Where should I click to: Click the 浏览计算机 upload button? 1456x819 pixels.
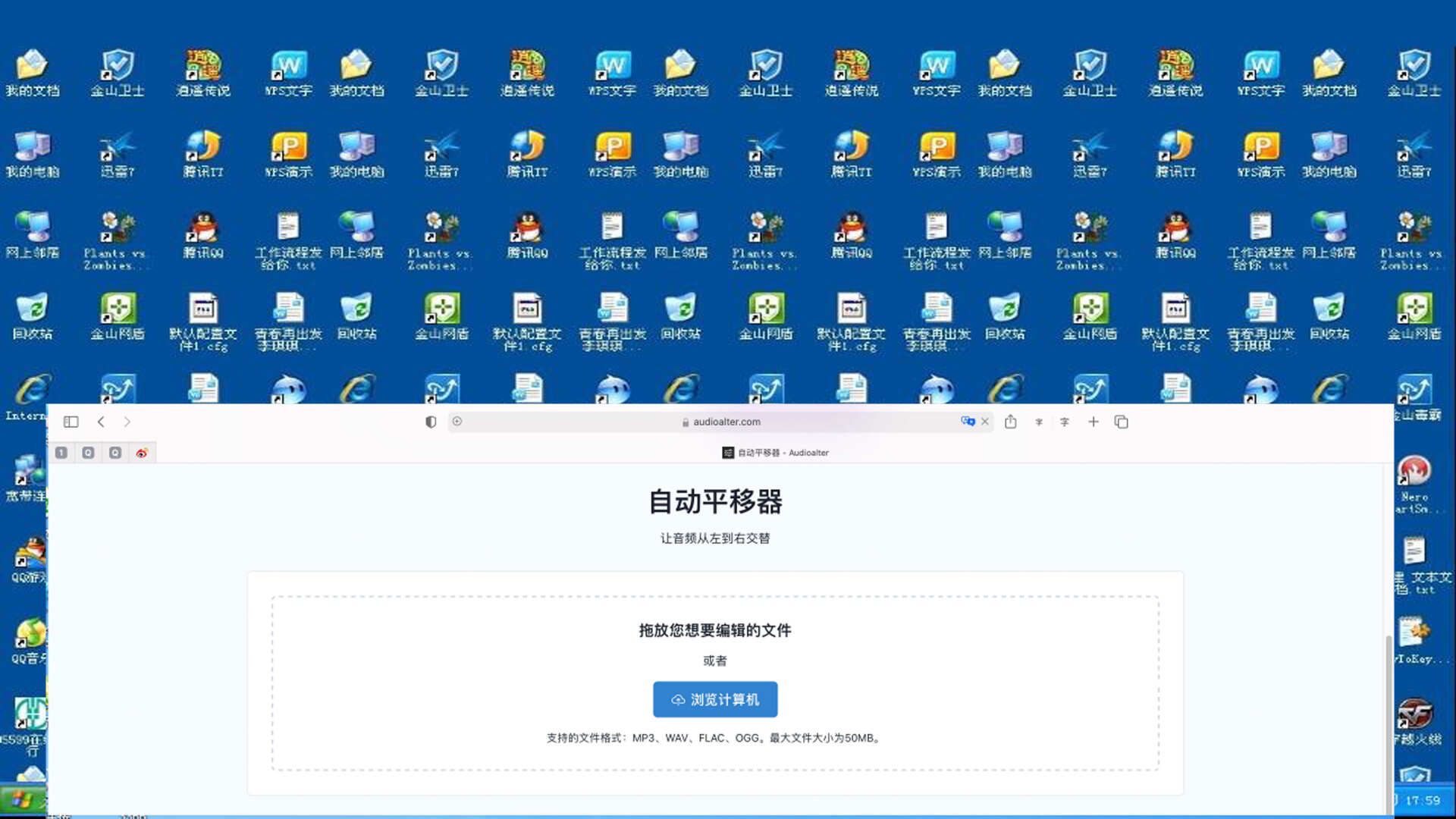pos(715,699)
